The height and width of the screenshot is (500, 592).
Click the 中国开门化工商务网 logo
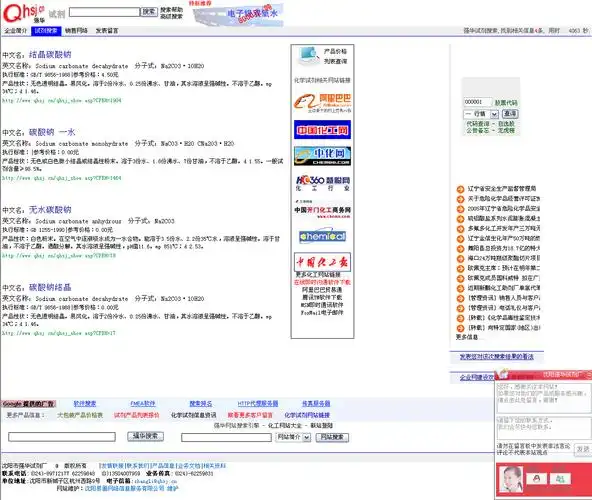coord(322,210)
